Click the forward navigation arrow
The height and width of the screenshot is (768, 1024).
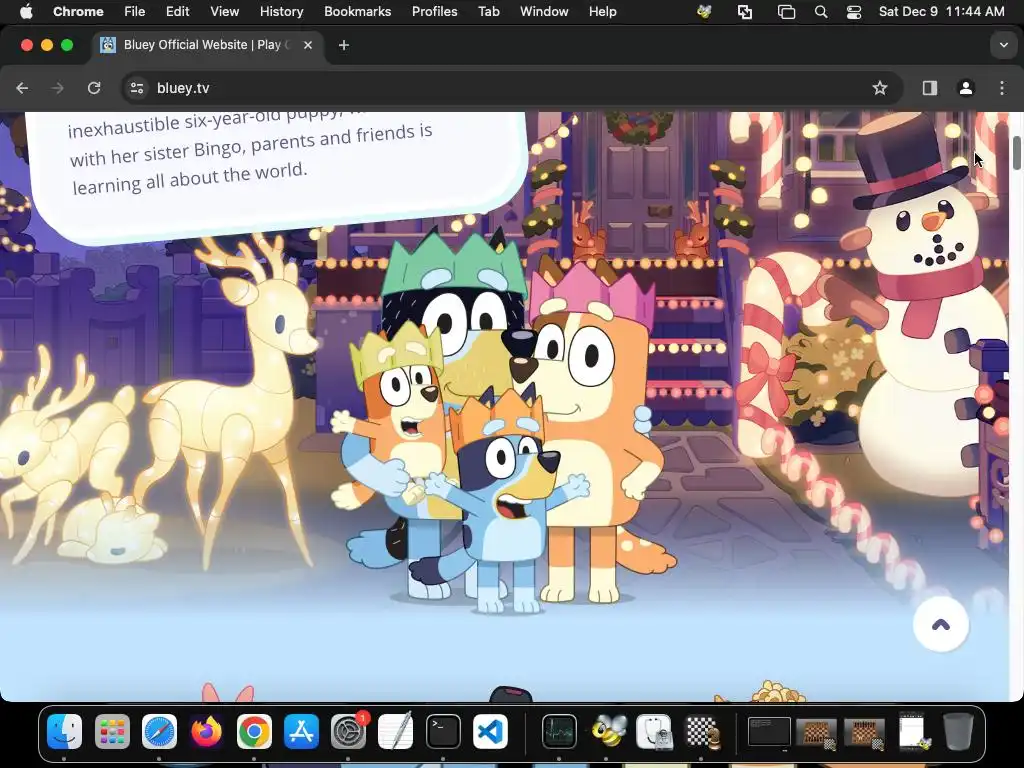57,88
